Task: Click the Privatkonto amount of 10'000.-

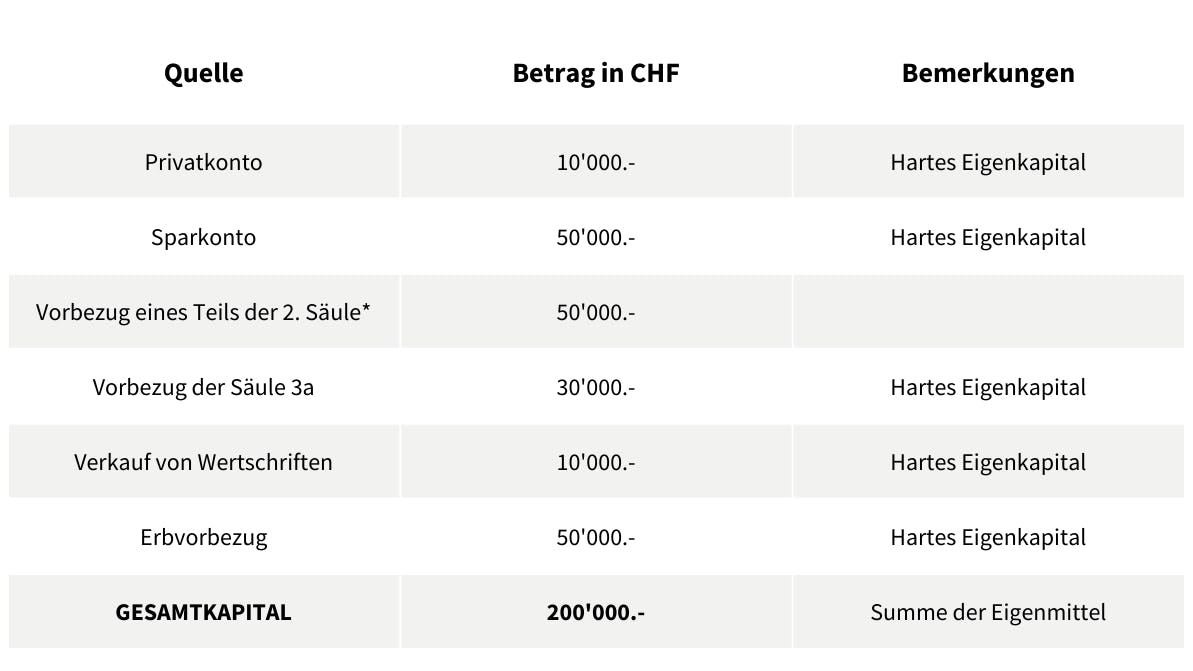Action: [595, 162]
